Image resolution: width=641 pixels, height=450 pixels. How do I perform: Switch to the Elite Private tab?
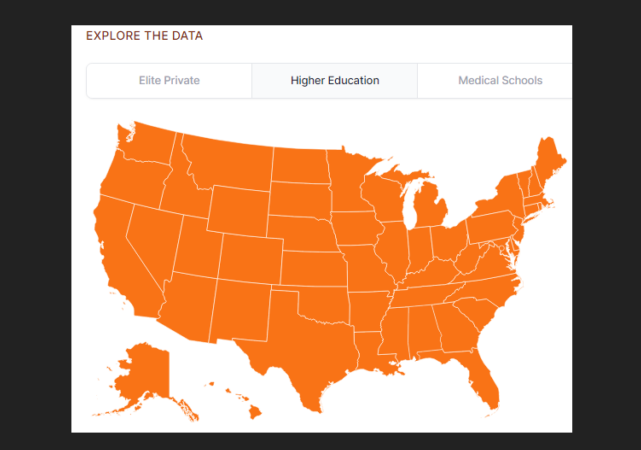(x=169, y=81)
